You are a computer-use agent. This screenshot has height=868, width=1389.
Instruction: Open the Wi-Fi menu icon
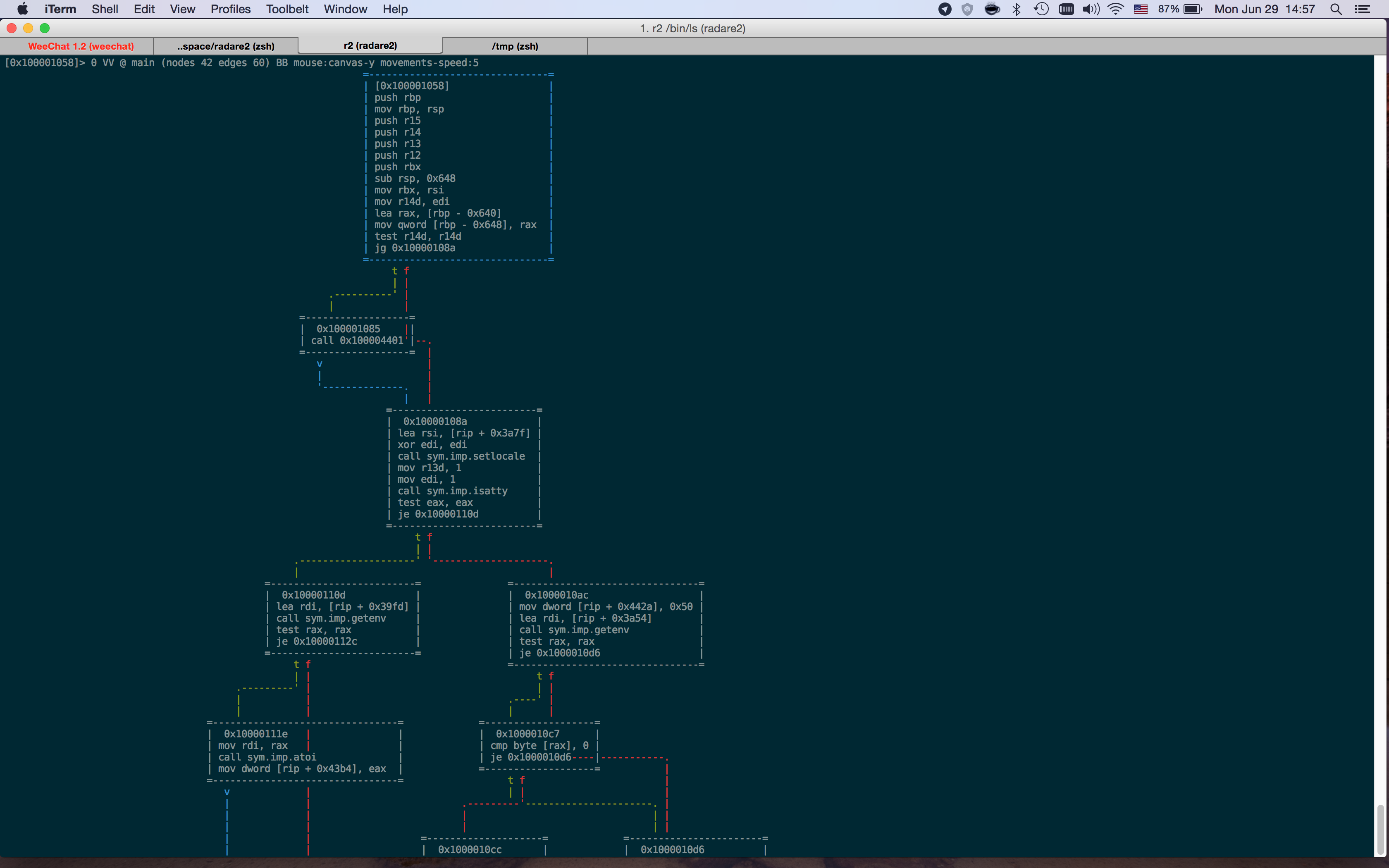pyautogui.click(x=1115, y=9)
